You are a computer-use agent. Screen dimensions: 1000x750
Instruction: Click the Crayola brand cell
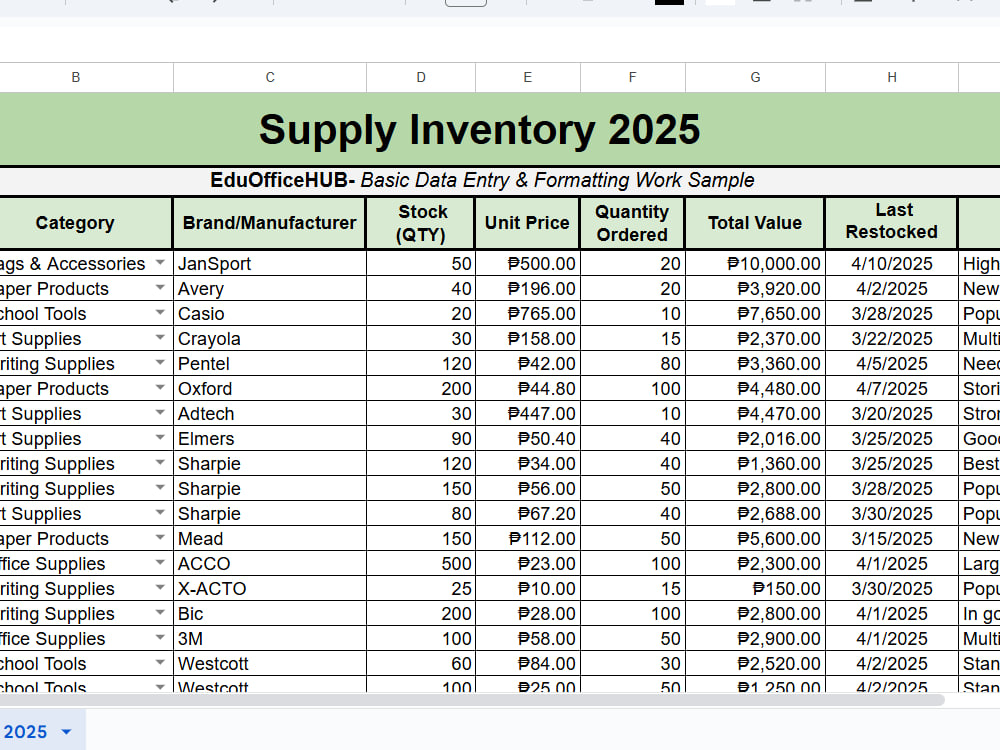click(270, 338)
